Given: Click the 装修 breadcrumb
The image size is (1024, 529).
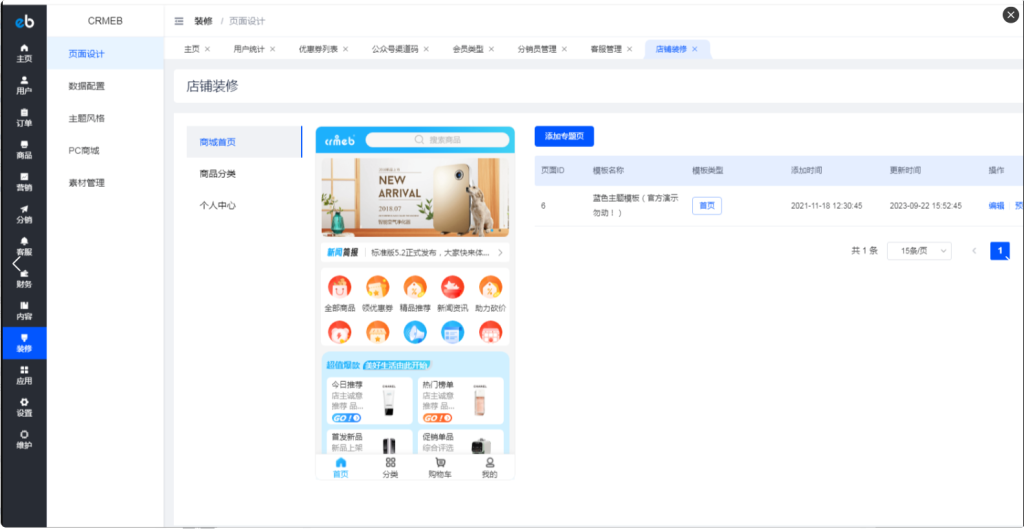Looking at the screenshot, I should pyautogui.click(x=203, y=22).
